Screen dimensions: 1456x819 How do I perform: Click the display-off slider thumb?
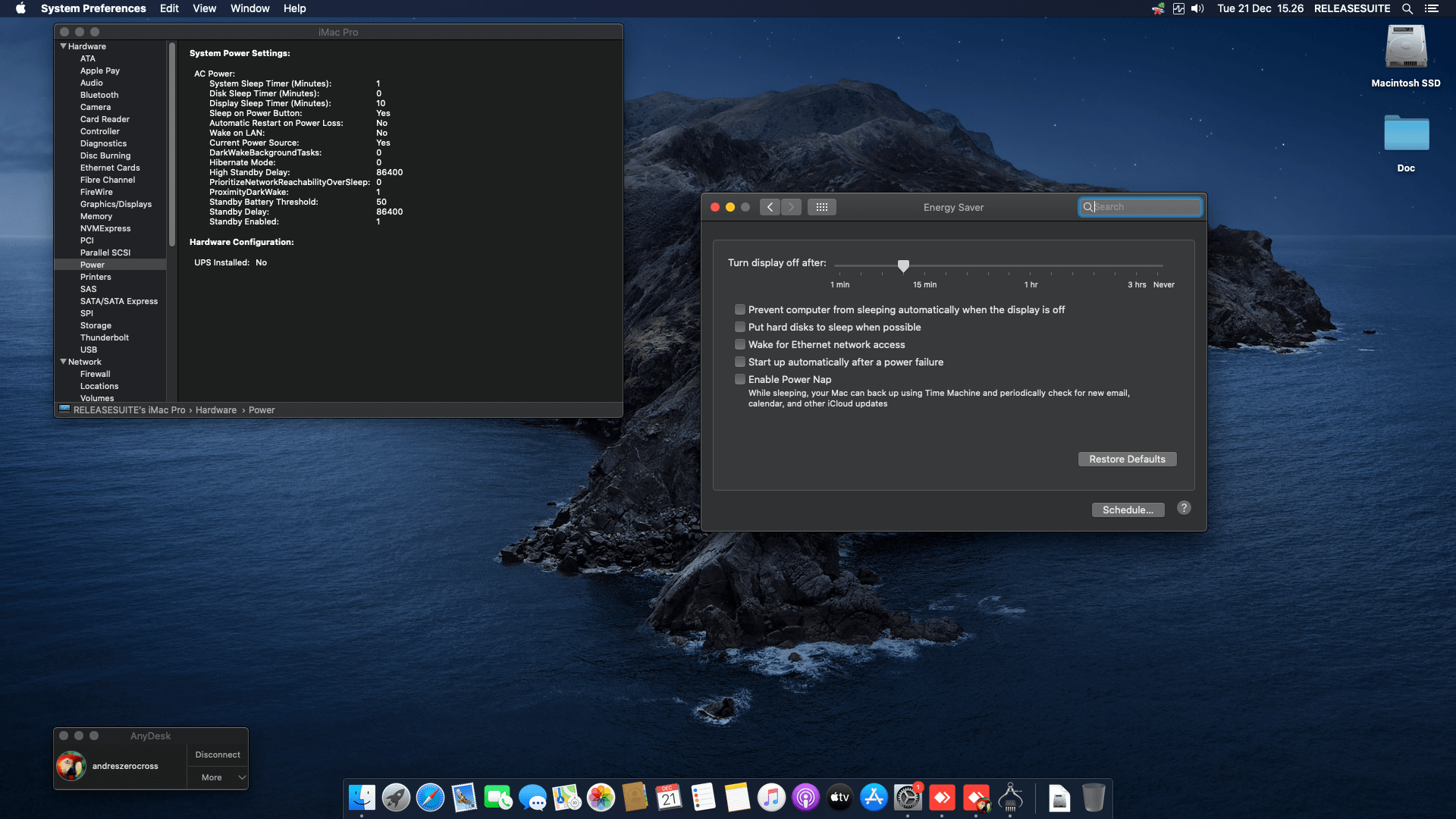[903, 265]
